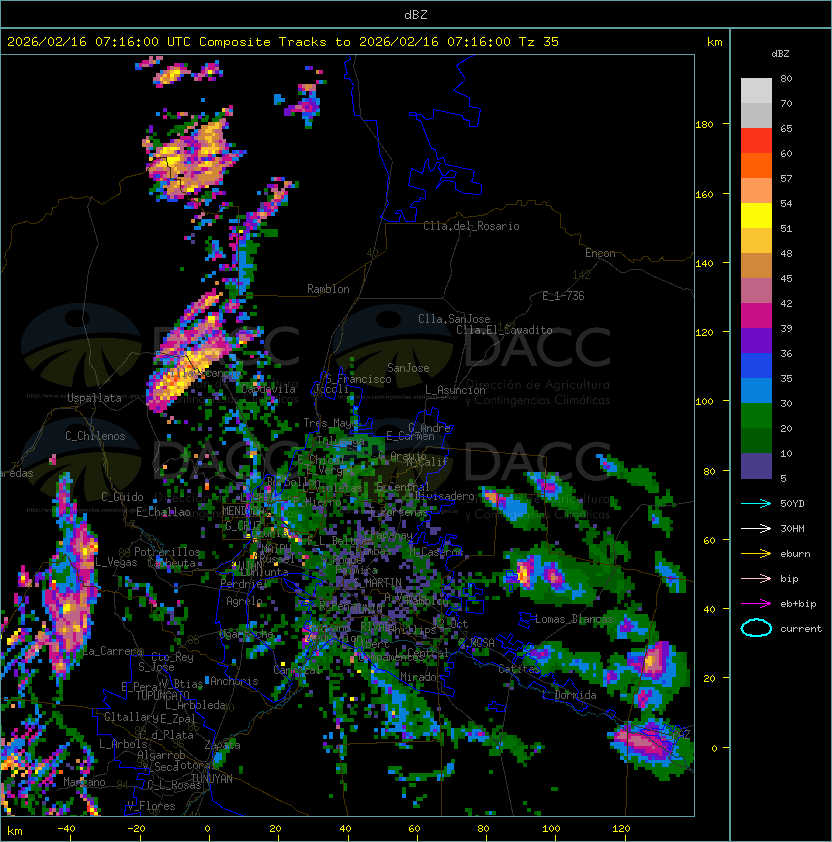
Task: Choose the bright green 20-30 dBZ swatch
Action: click(756, 416)
